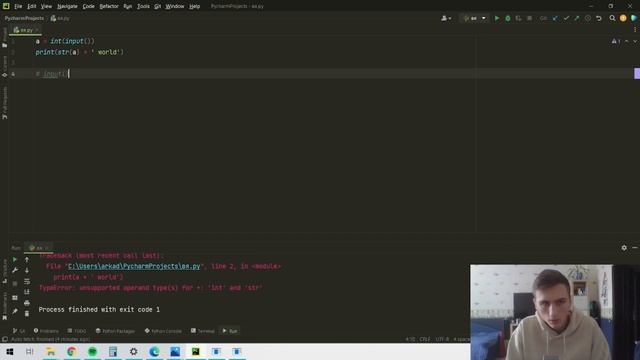Open Git history clock icon

click(x=588, y=18)
